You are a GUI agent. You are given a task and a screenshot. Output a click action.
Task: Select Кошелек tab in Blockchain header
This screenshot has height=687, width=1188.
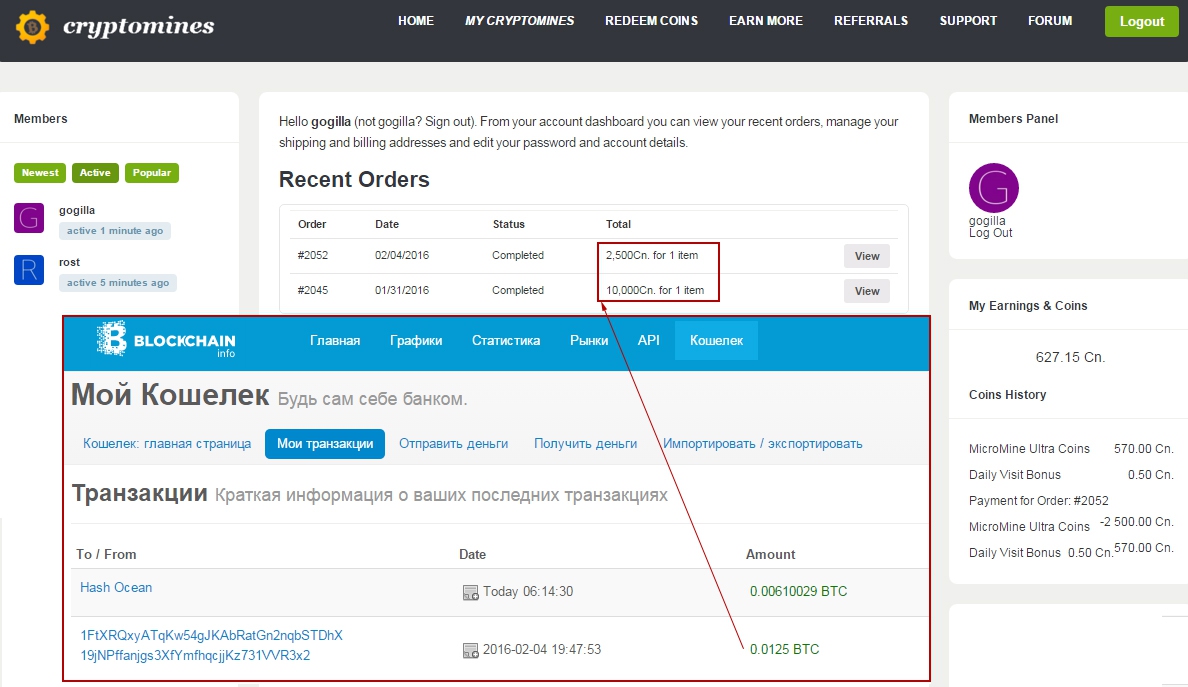coord(716,341)
